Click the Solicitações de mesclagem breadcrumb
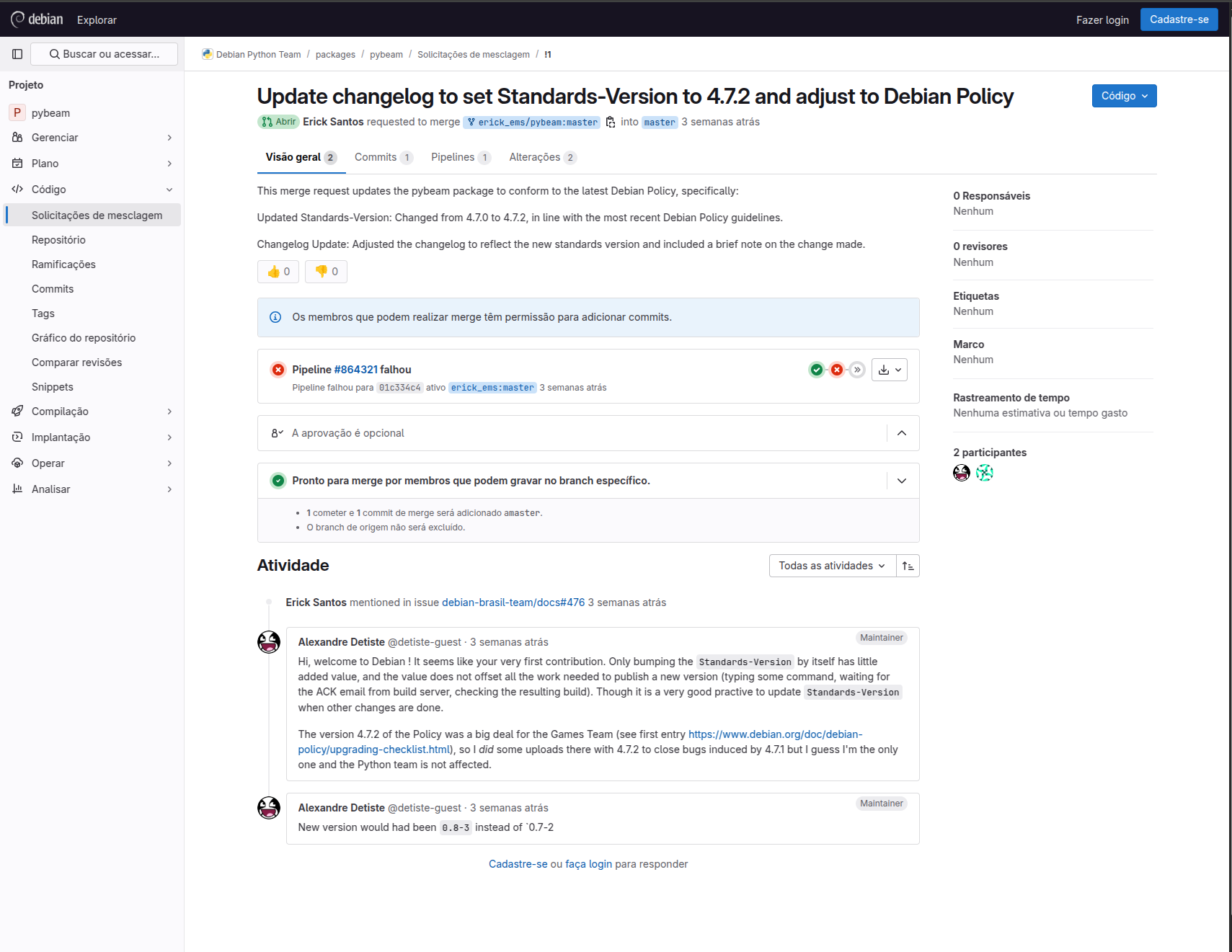The image size is (1232, 952). [x=474, y=55]
